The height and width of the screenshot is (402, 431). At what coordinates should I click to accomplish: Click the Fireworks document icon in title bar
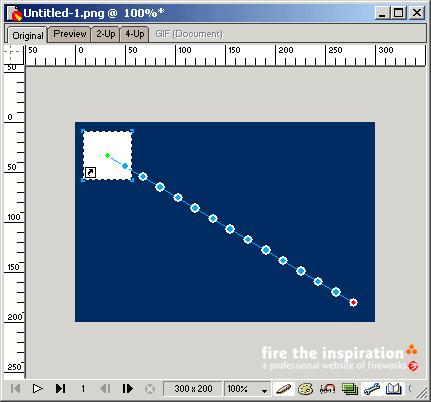point(14,14)
